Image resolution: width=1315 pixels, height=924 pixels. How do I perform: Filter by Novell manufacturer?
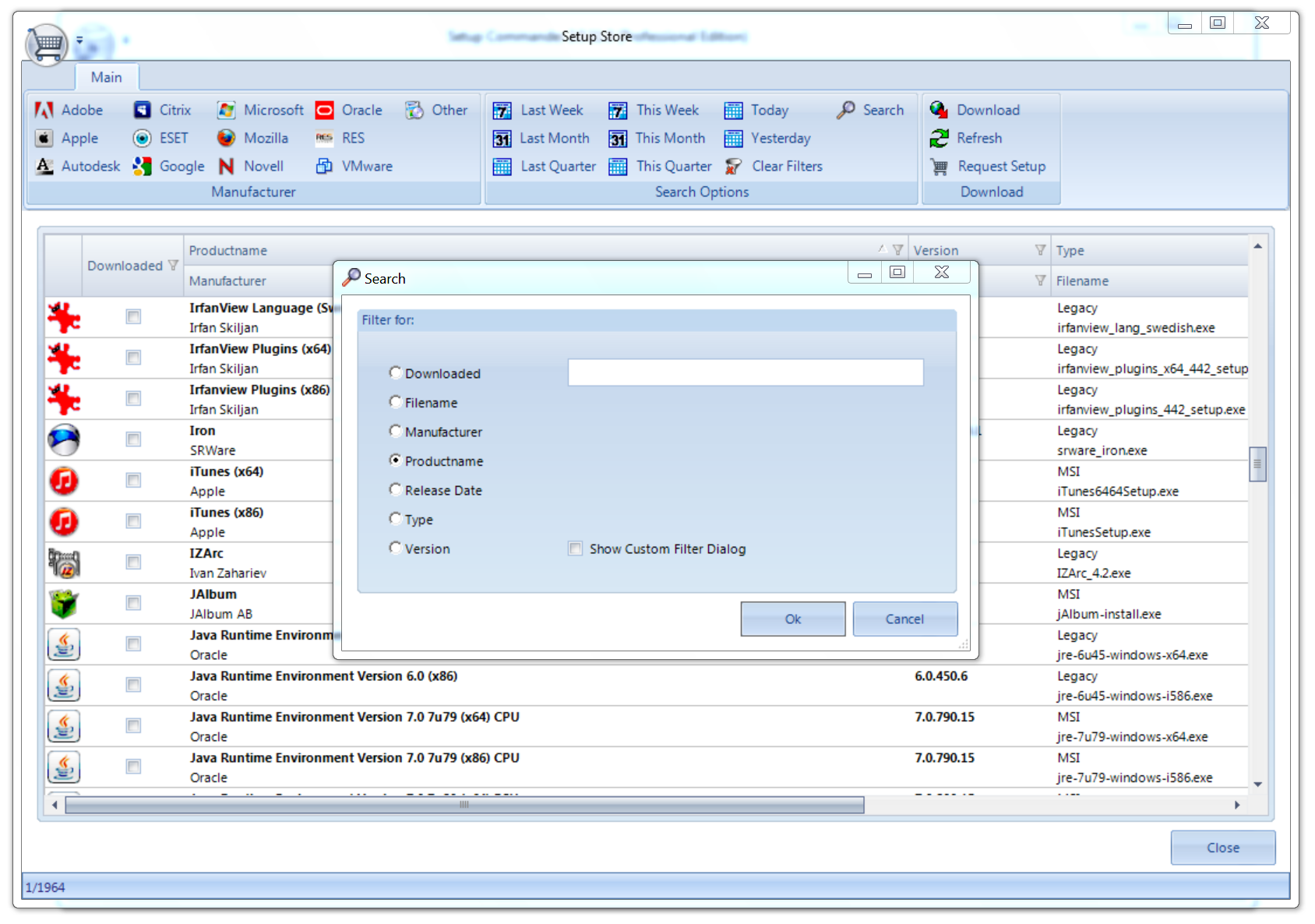pyautogui.click(x=250, y=166)
